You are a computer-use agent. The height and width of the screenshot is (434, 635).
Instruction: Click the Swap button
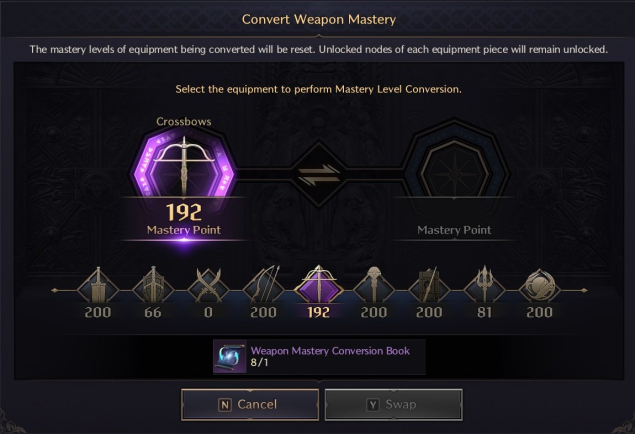click(393, 404)
